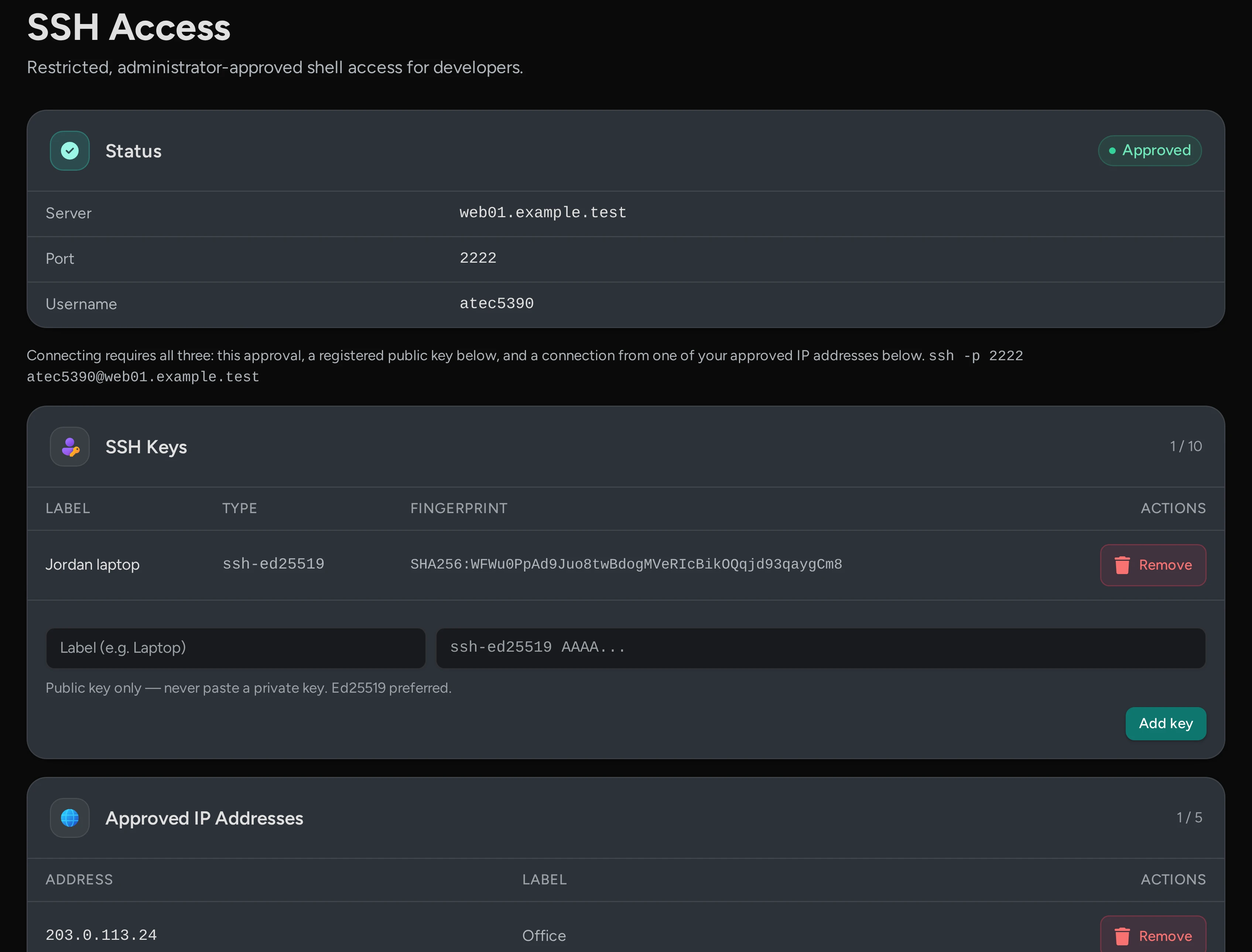
Task: Click the SSH Access page heading
Action: [x=129, y=27]
